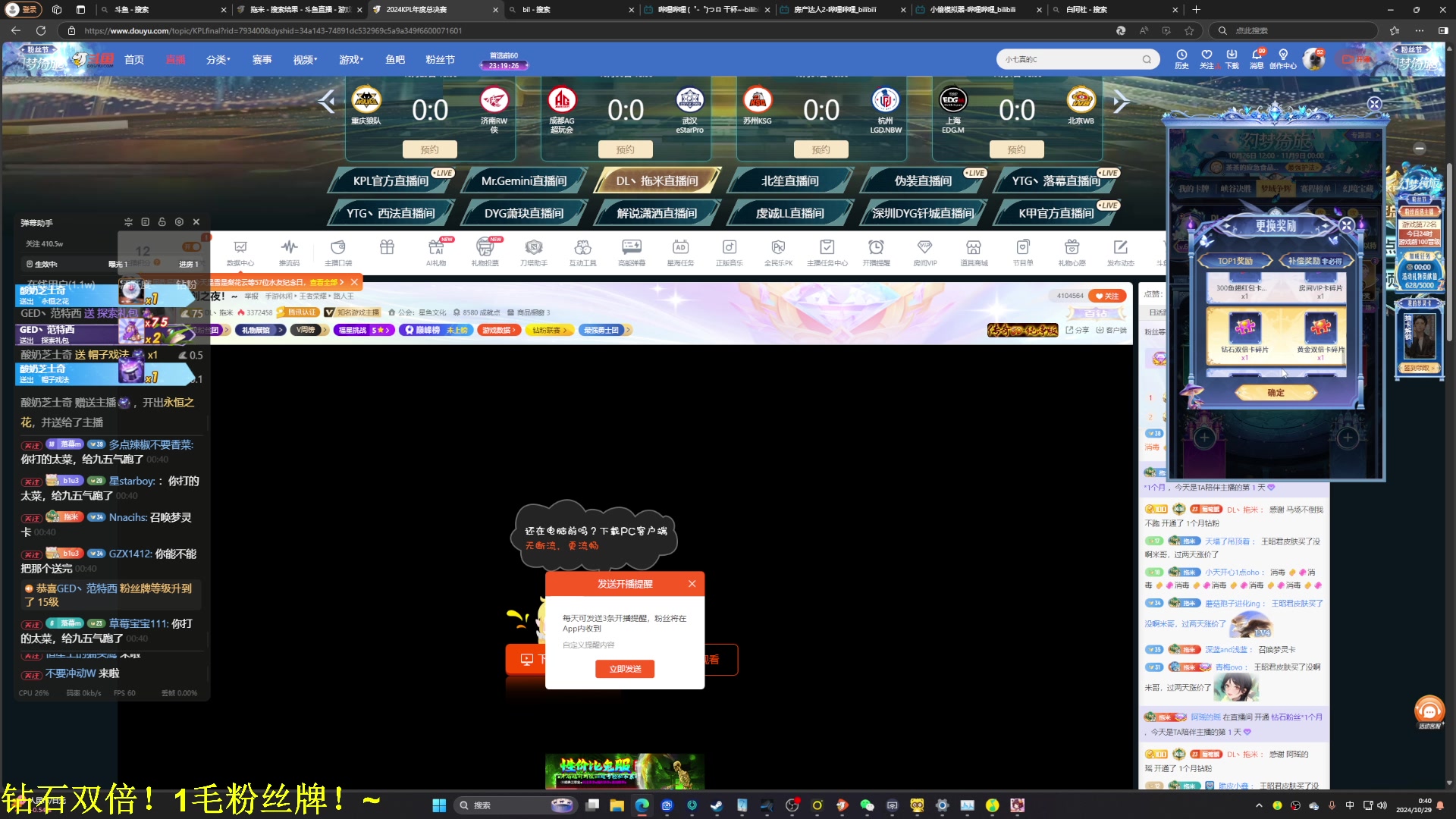The height and width of the screenshot is (819, 1456).
Task: Open the 开播提醒 alarm tool
Action: 876,253
